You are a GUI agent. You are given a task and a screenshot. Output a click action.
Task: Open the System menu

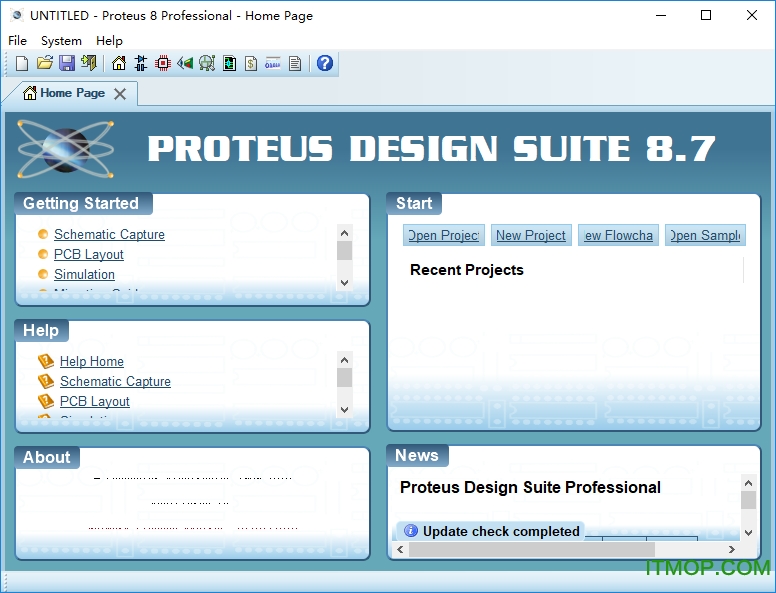61,41
